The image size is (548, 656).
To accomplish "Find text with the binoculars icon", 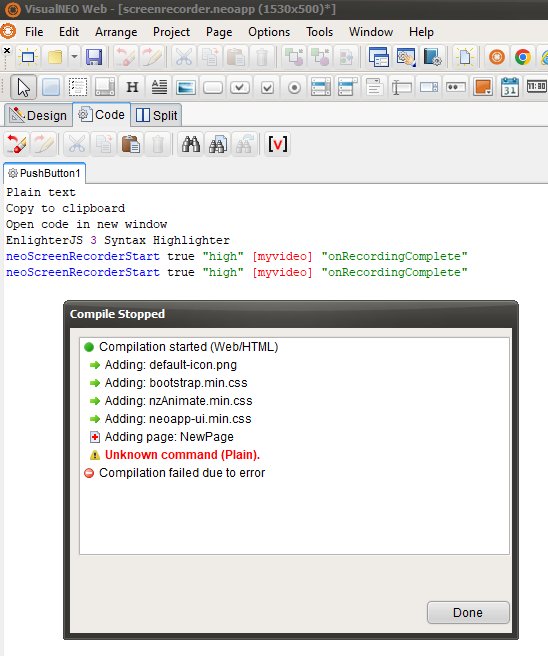I will coord(191,144).
